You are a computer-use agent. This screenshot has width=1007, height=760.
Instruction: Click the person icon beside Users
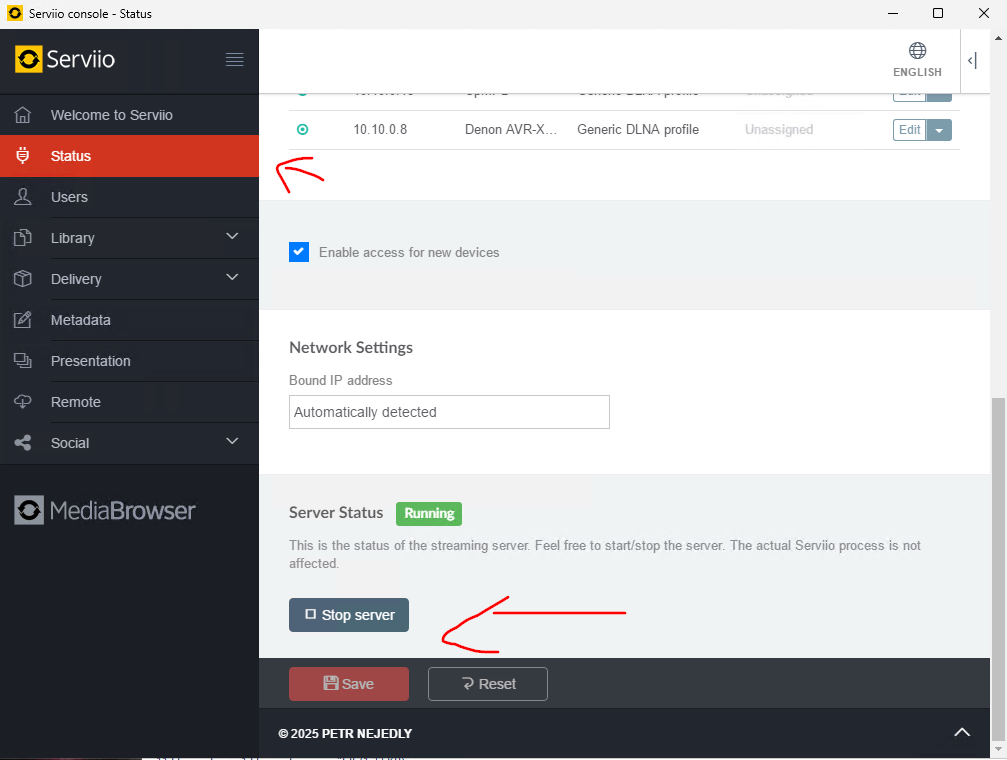[x=22, y=197]
